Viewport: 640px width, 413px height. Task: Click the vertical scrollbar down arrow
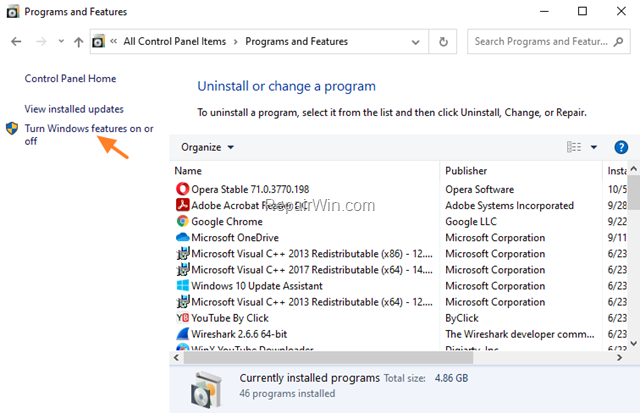tap(633, 344)
